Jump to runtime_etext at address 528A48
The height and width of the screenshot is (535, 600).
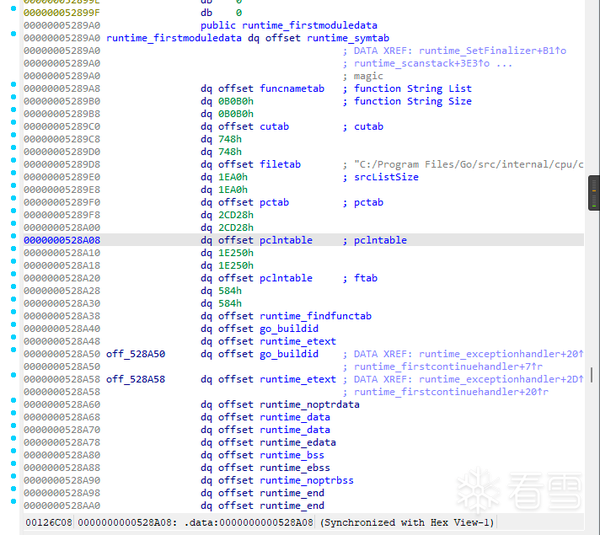point(298,341)
